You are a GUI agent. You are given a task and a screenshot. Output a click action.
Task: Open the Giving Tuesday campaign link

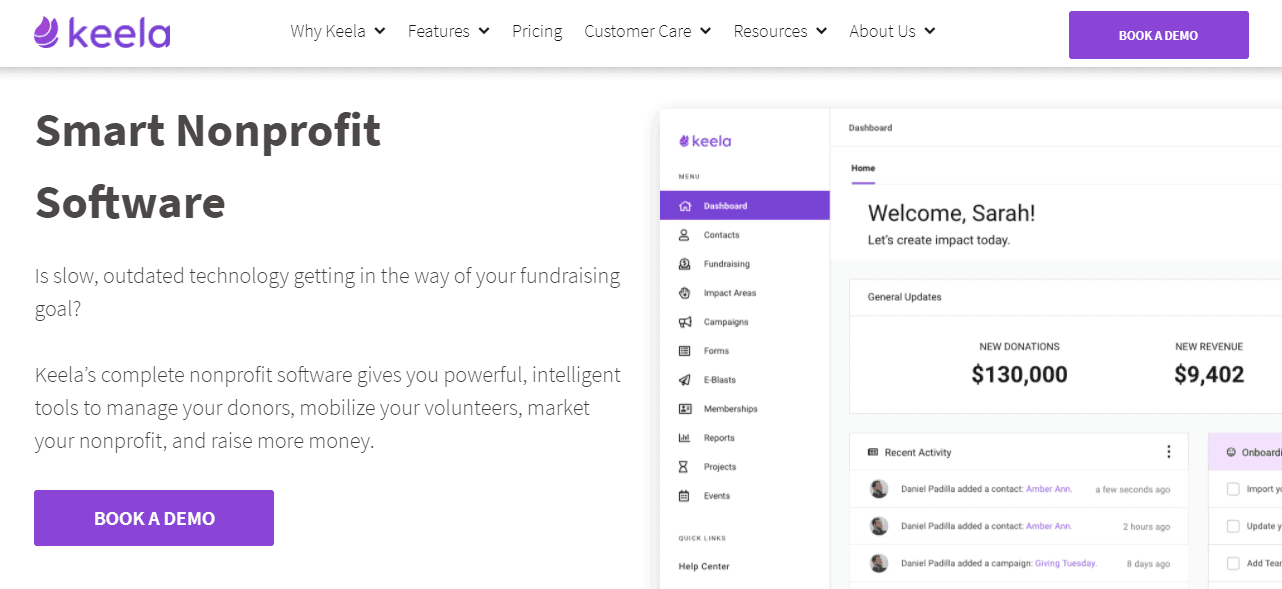coord(1065,563)
